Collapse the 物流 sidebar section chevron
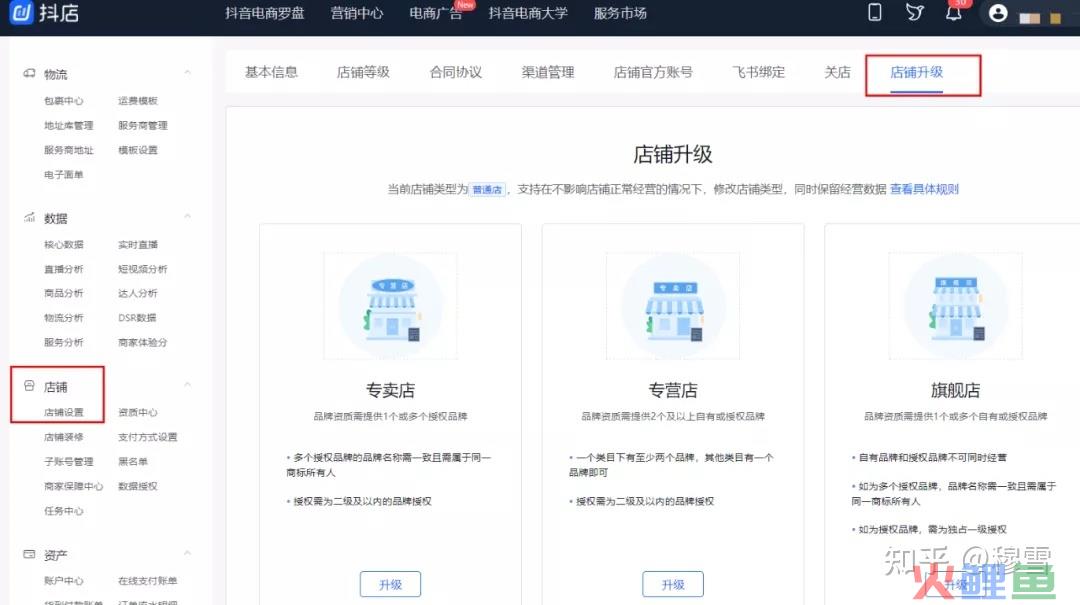Image resolution: width=1080 pixels, height=605 pixels. (187, 72)
